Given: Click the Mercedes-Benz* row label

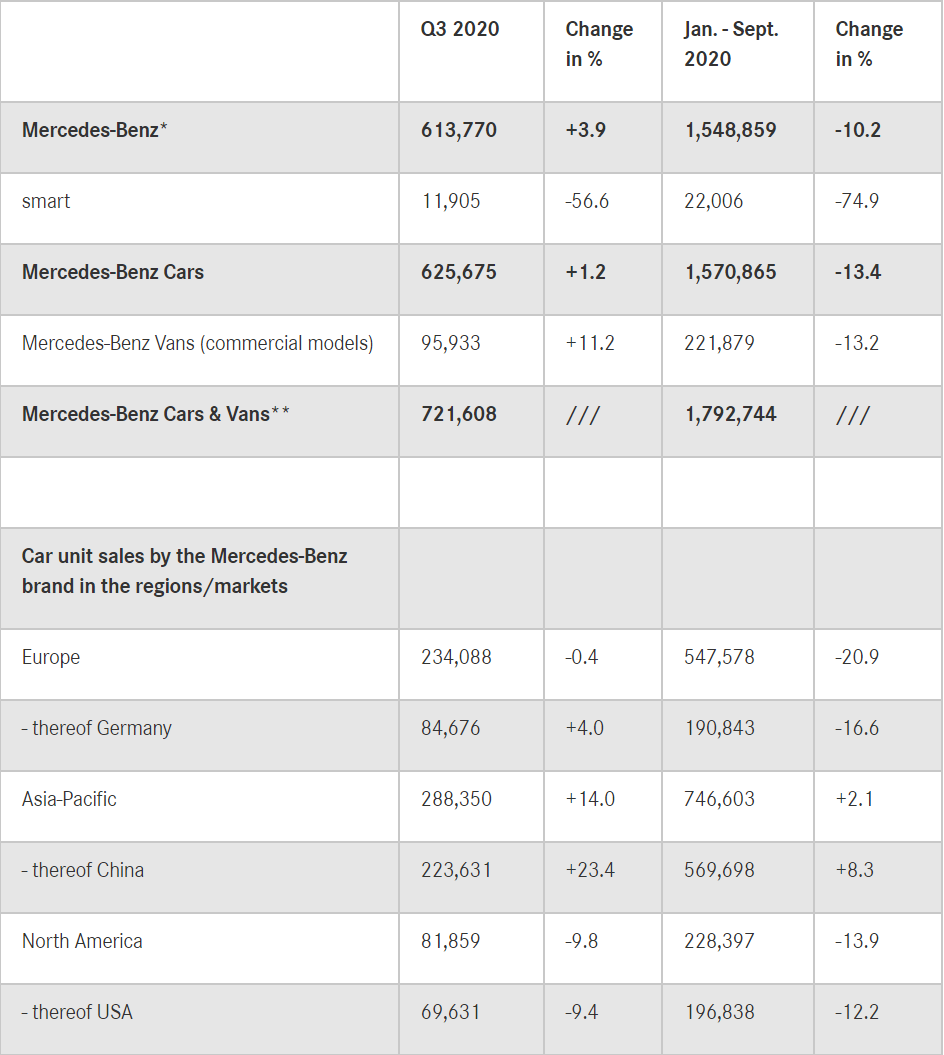Looking at the screenshot, I should click(95, 130).
